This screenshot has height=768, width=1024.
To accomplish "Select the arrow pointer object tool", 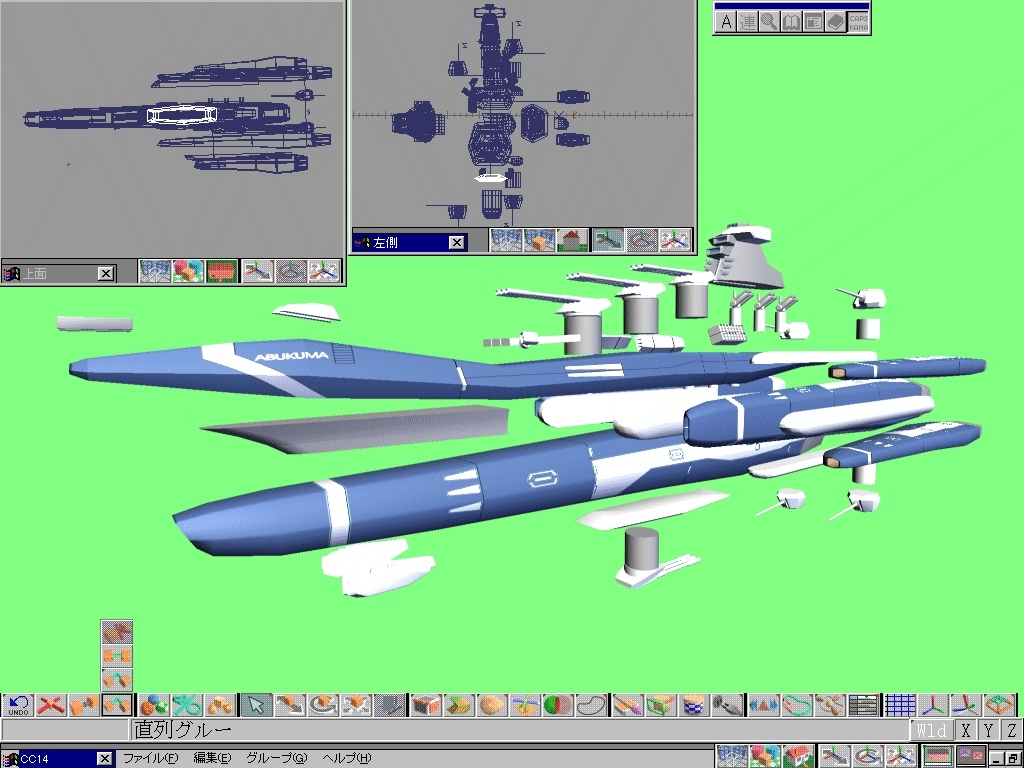I will (x=257, y=705).
